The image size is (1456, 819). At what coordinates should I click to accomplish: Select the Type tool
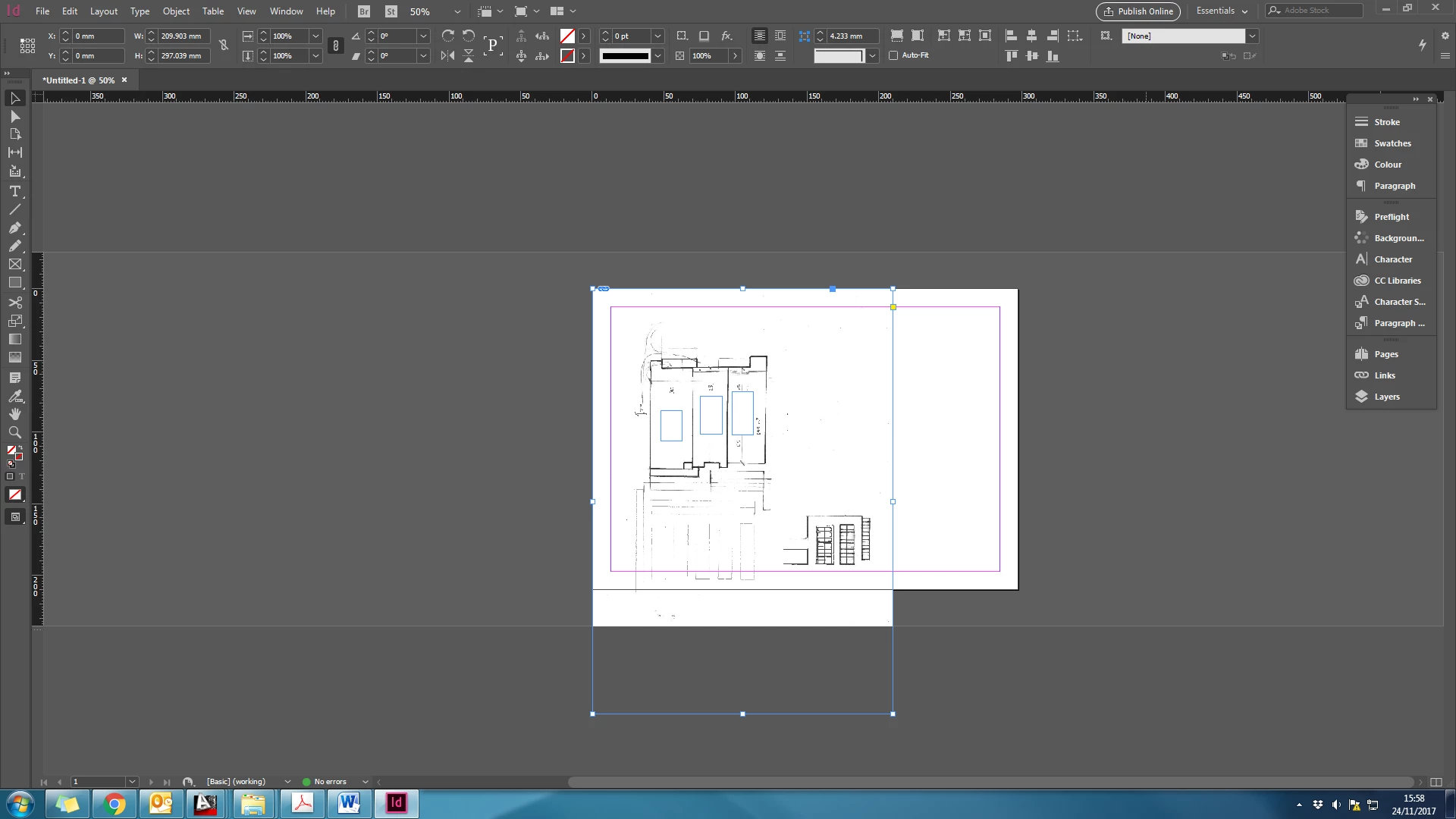14,190
